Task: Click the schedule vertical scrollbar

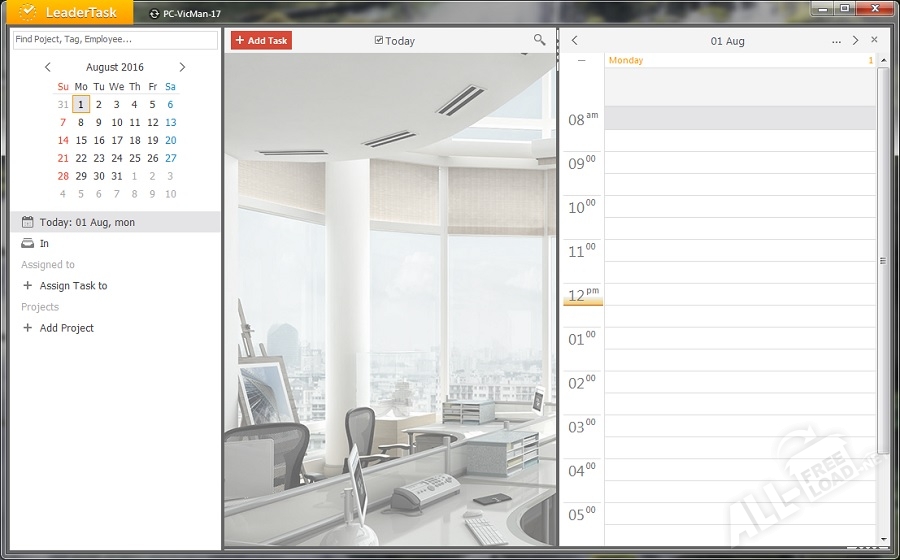Action: tap(882, 260)
